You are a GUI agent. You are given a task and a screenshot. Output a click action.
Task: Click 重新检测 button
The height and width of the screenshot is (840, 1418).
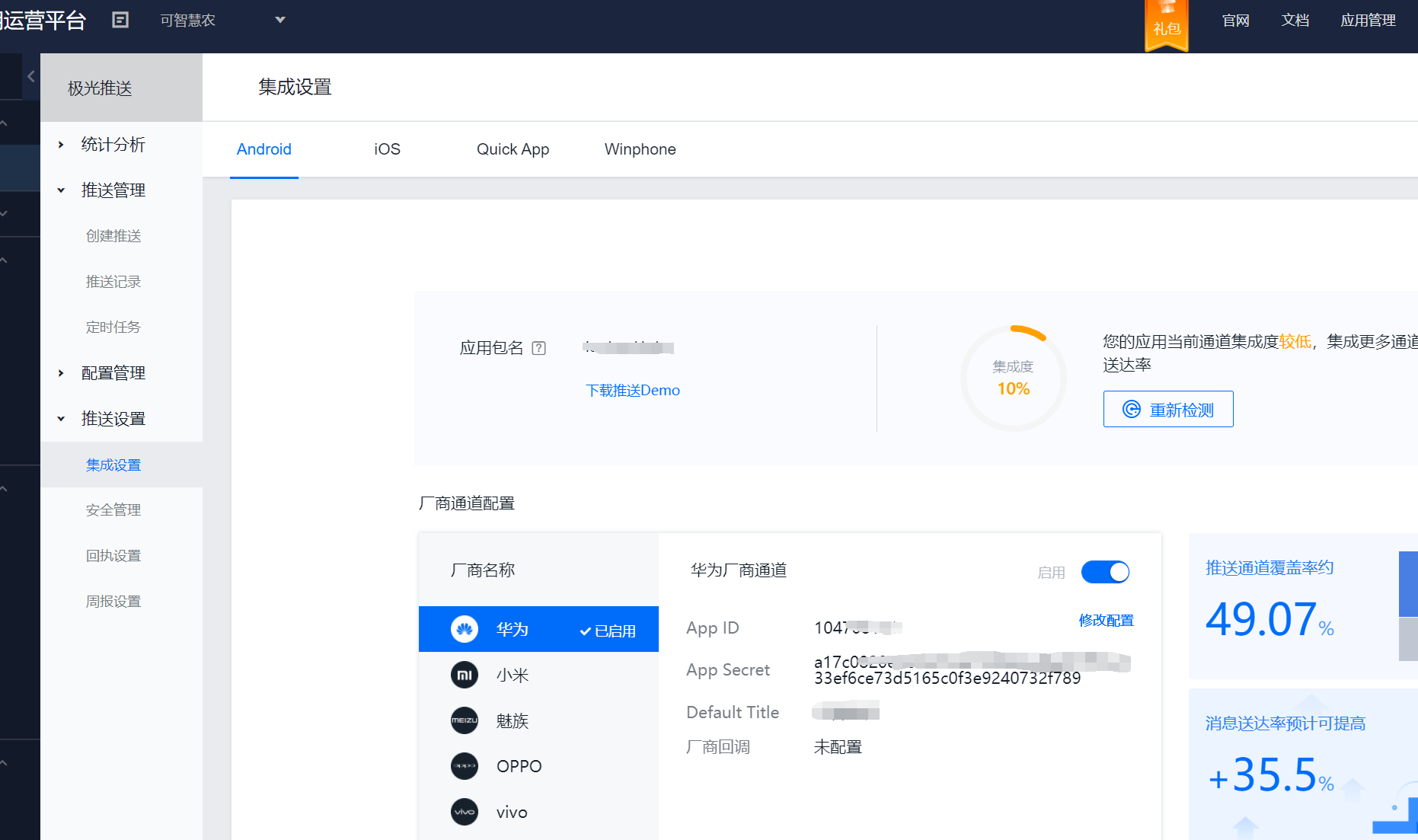click(x=1168, y=410)
